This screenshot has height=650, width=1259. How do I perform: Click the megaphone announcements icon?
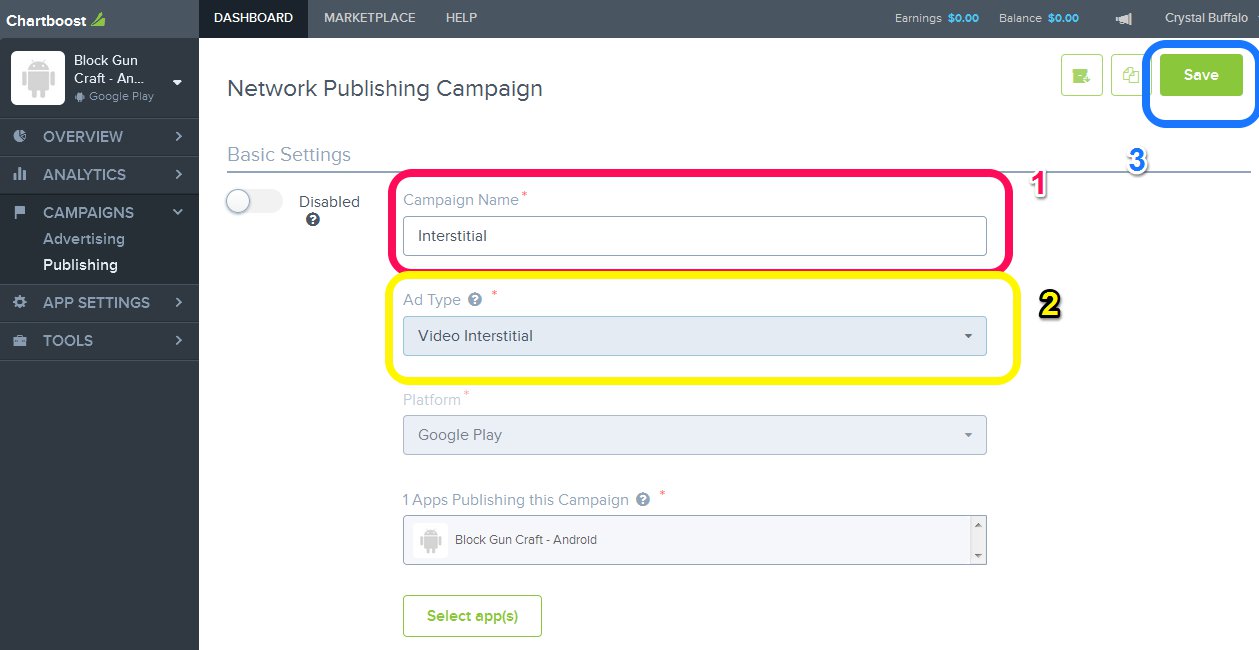(1123, 18)
